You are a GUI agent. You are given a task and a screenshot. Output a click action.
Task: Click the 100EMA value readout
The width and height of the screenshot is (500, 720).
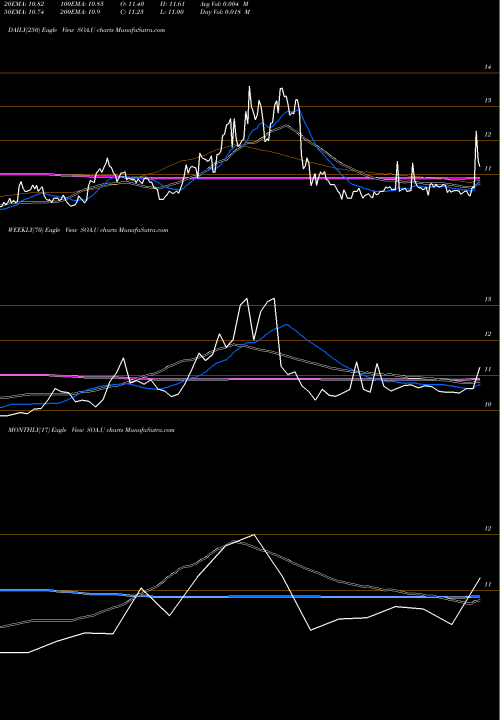coord(82,4)
